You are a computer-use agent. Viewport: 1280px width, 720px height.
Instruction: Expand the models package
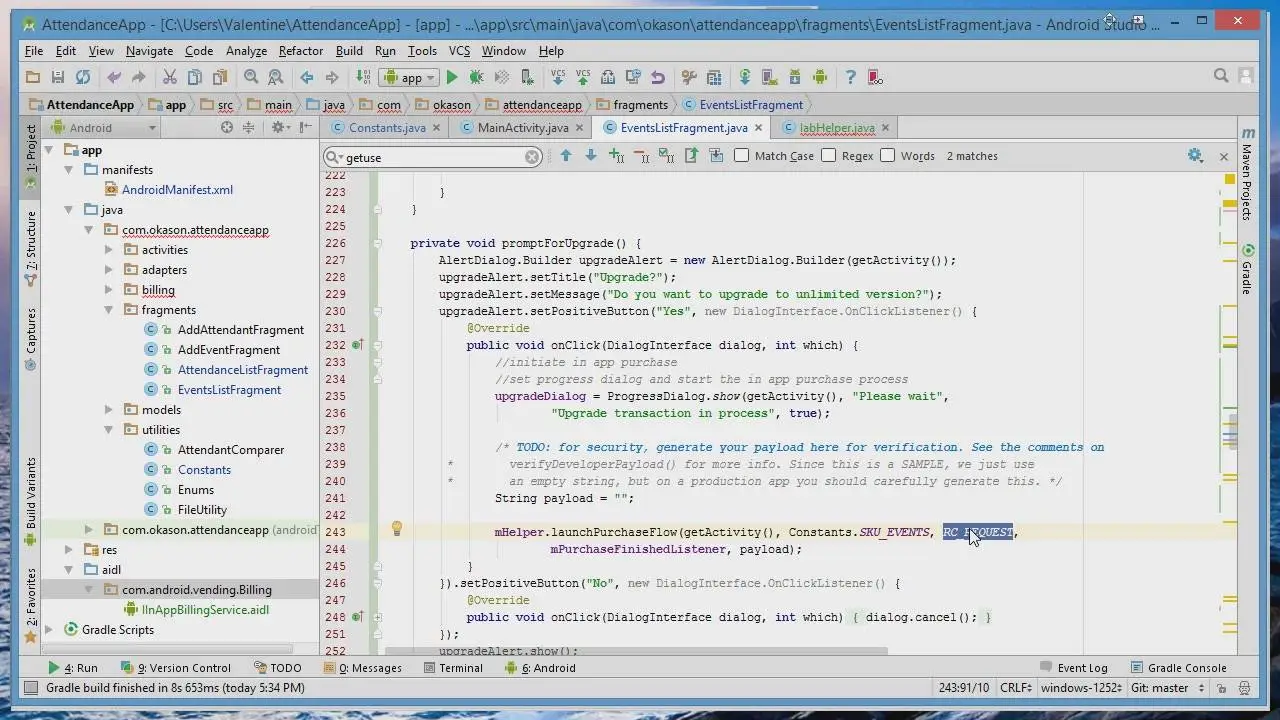(x=109, y=410)
